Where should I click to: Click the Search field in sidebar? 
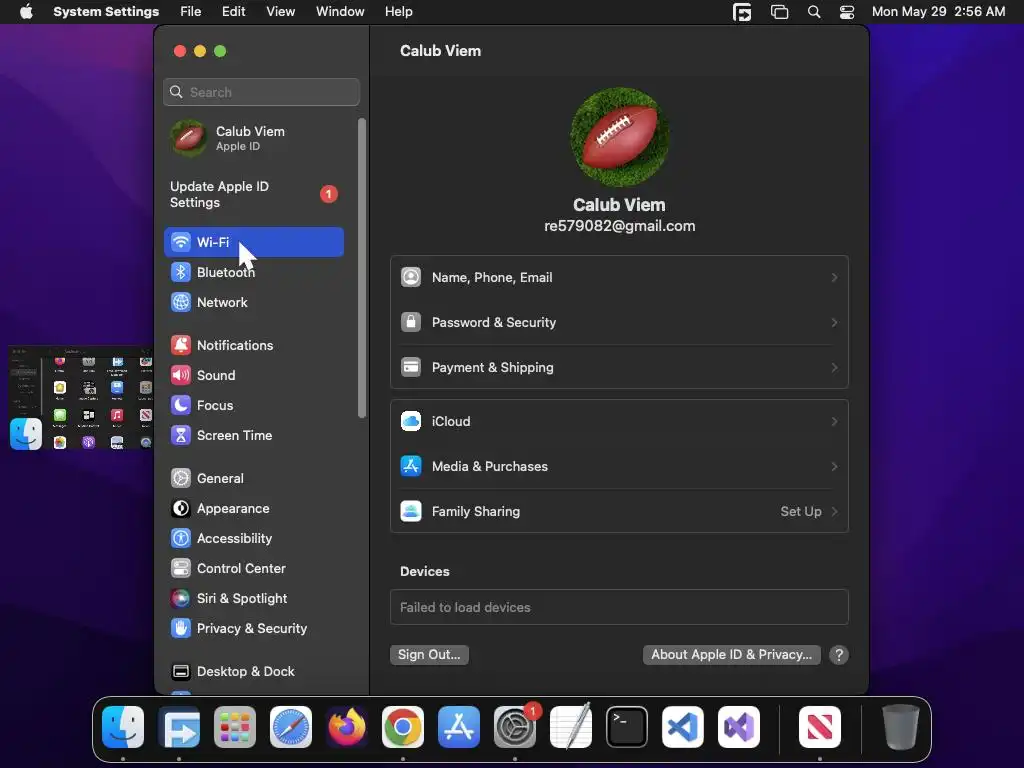tap(261, 92)
